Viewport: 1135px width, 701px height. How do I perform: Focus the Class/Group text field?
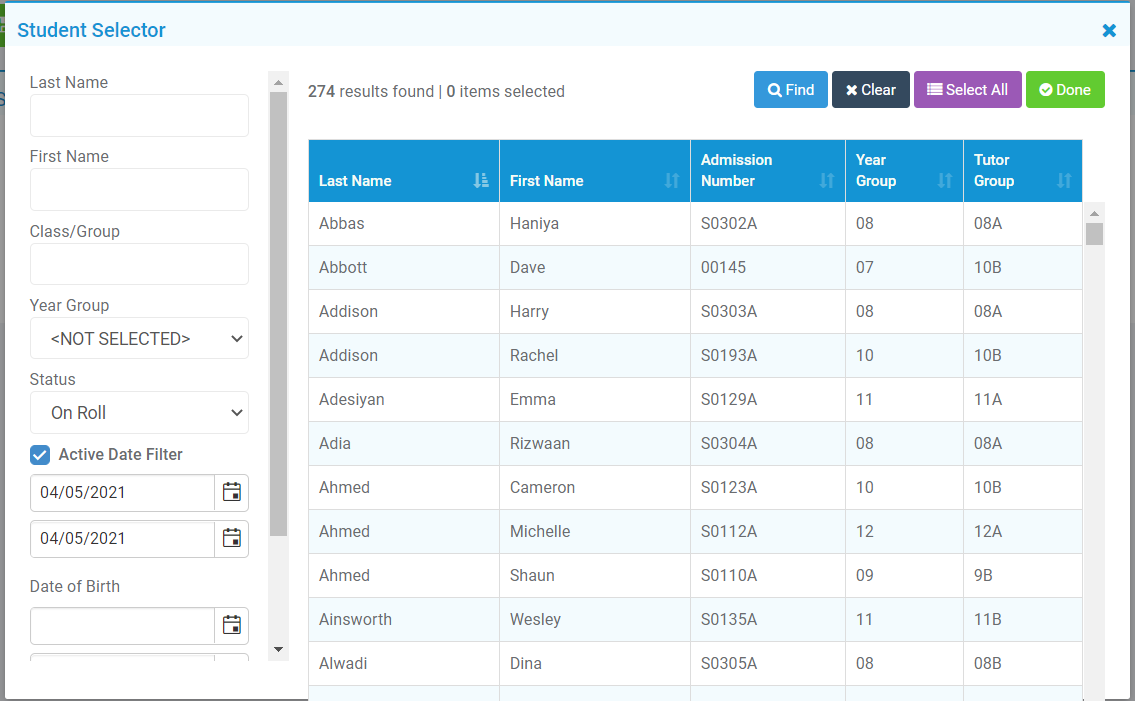(139, 265)
